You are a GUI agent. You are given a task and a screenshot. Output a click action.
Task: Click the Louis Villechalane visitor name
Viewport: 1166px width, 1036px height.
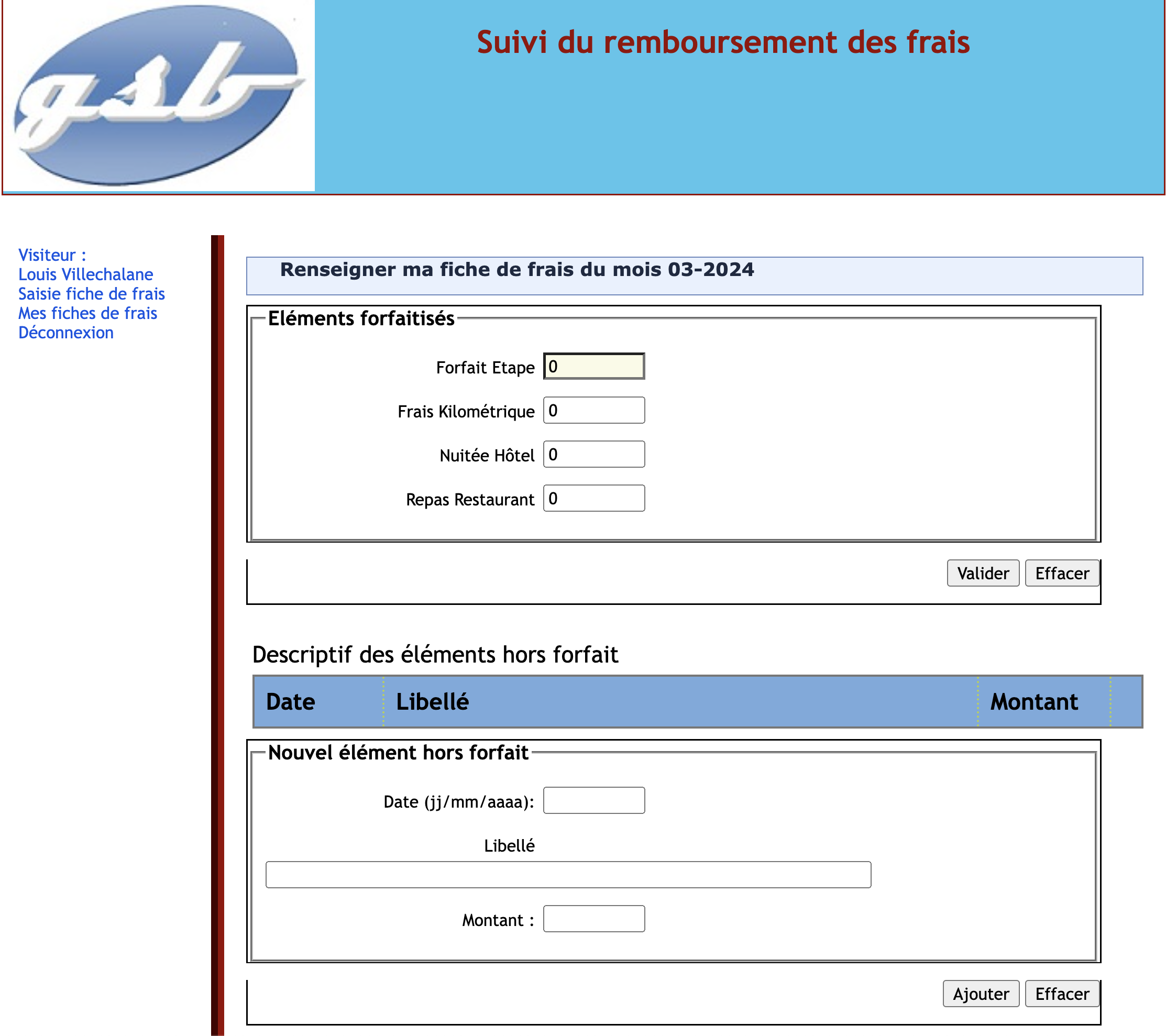(x=85, y=274)
